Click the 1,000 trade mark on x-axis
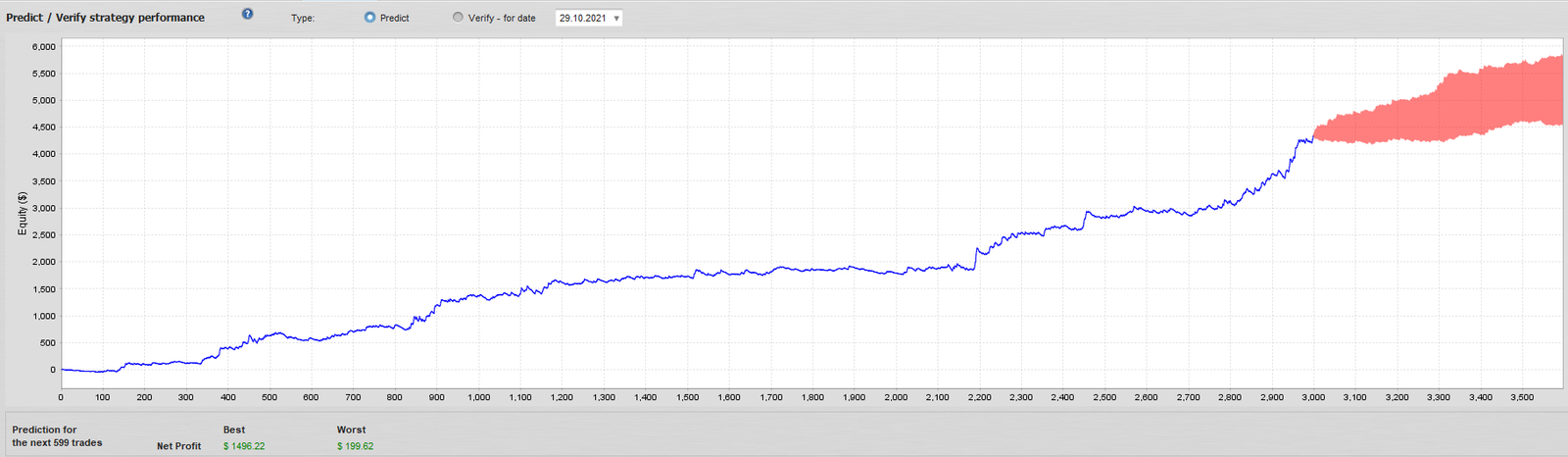This screenshot has width=1568, height=457. click(x=478, y=397)
